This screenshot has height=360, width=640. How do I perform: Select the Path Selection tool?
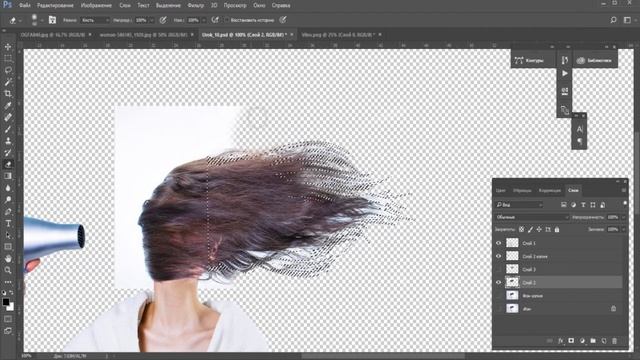point(8,236)
